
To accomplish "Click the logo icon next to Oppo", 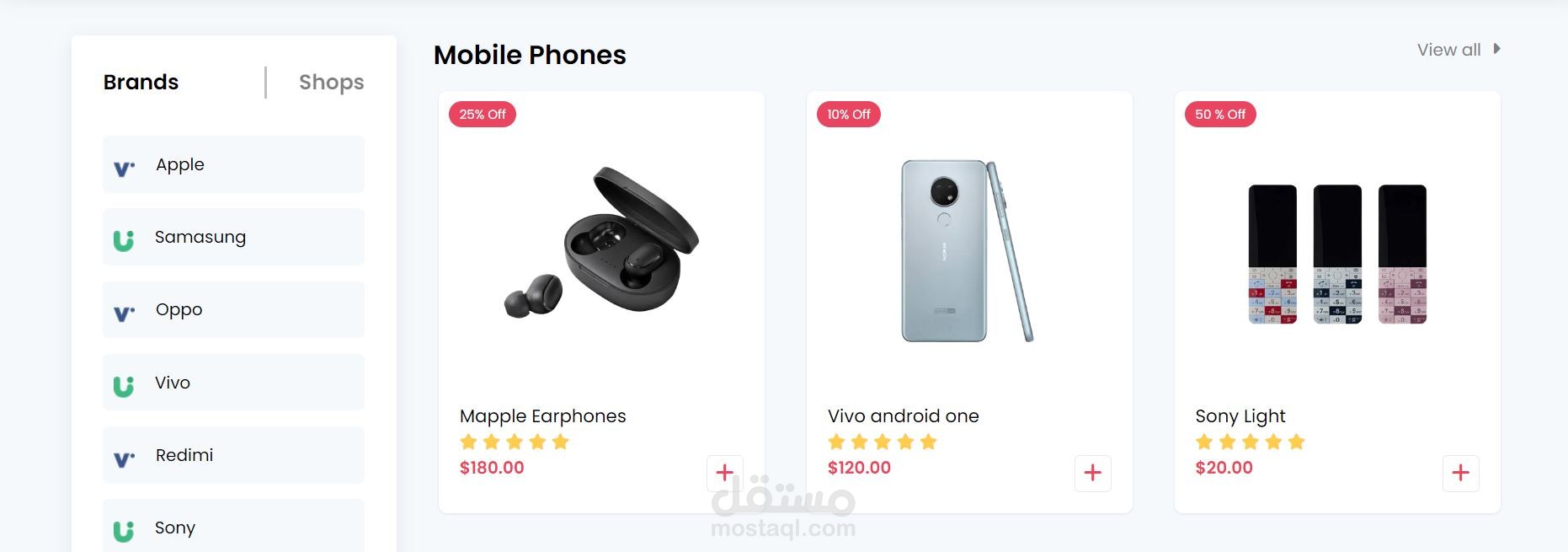I will [124, 314].
